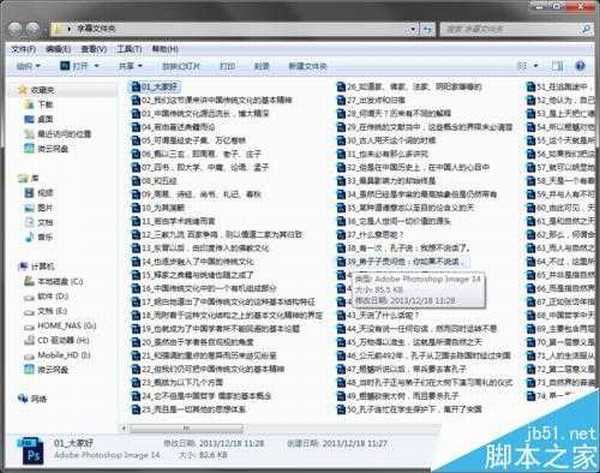Click 修改日期 value in the details pane
600x473 pixels.
(x=232, y=444)
